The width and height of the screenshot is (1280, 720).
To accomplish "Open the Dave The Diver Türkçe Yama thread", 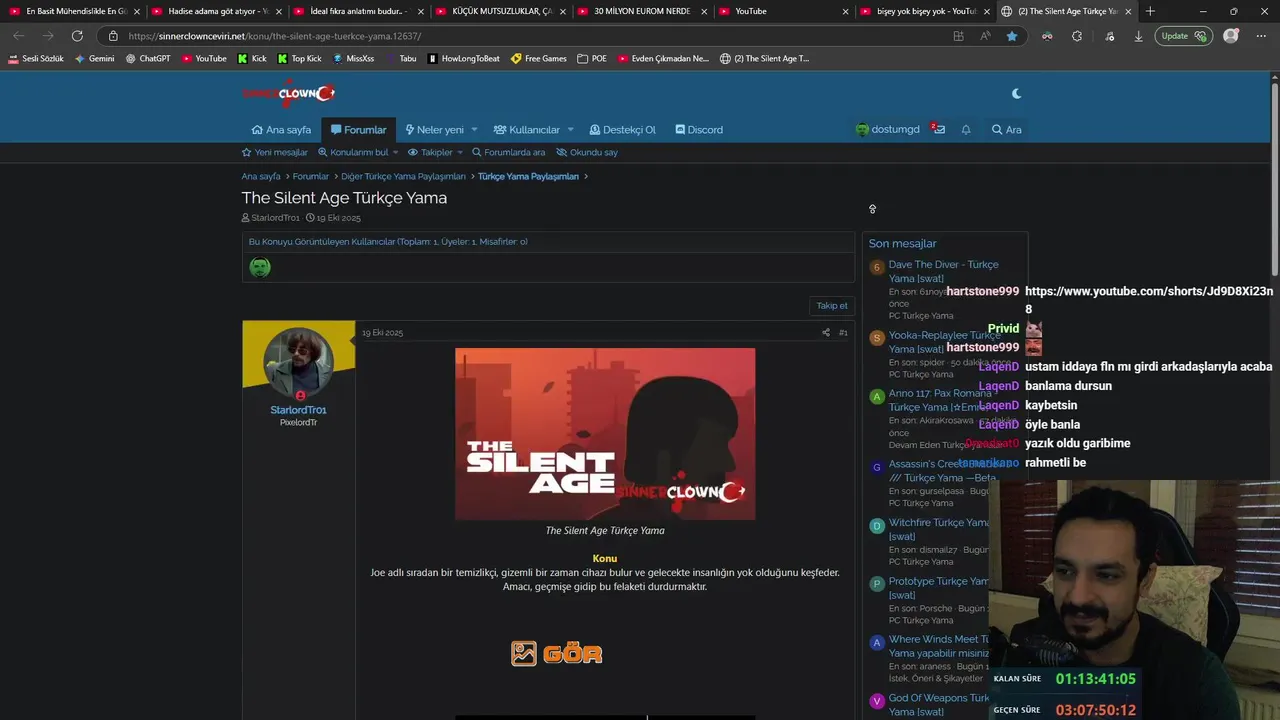I will tap(943, 271).
